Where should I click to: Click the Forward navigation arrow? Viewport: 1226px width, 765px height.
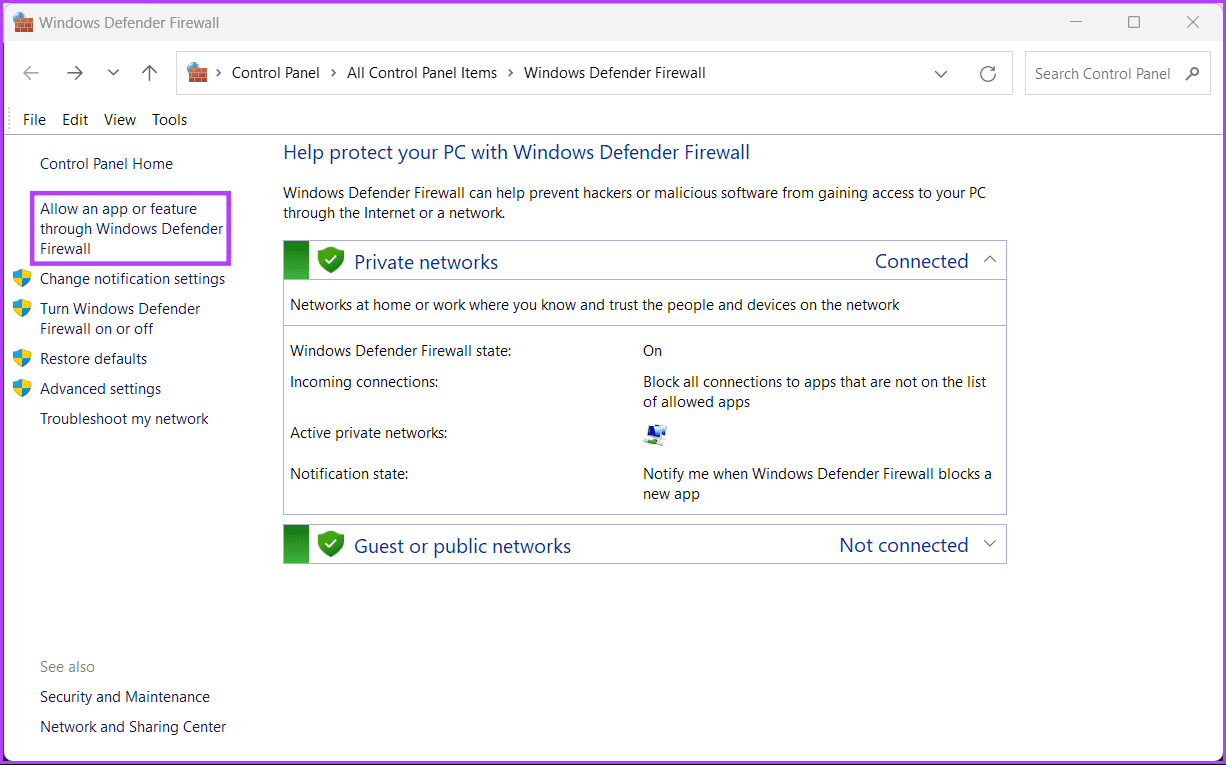(x=74, y=73)
